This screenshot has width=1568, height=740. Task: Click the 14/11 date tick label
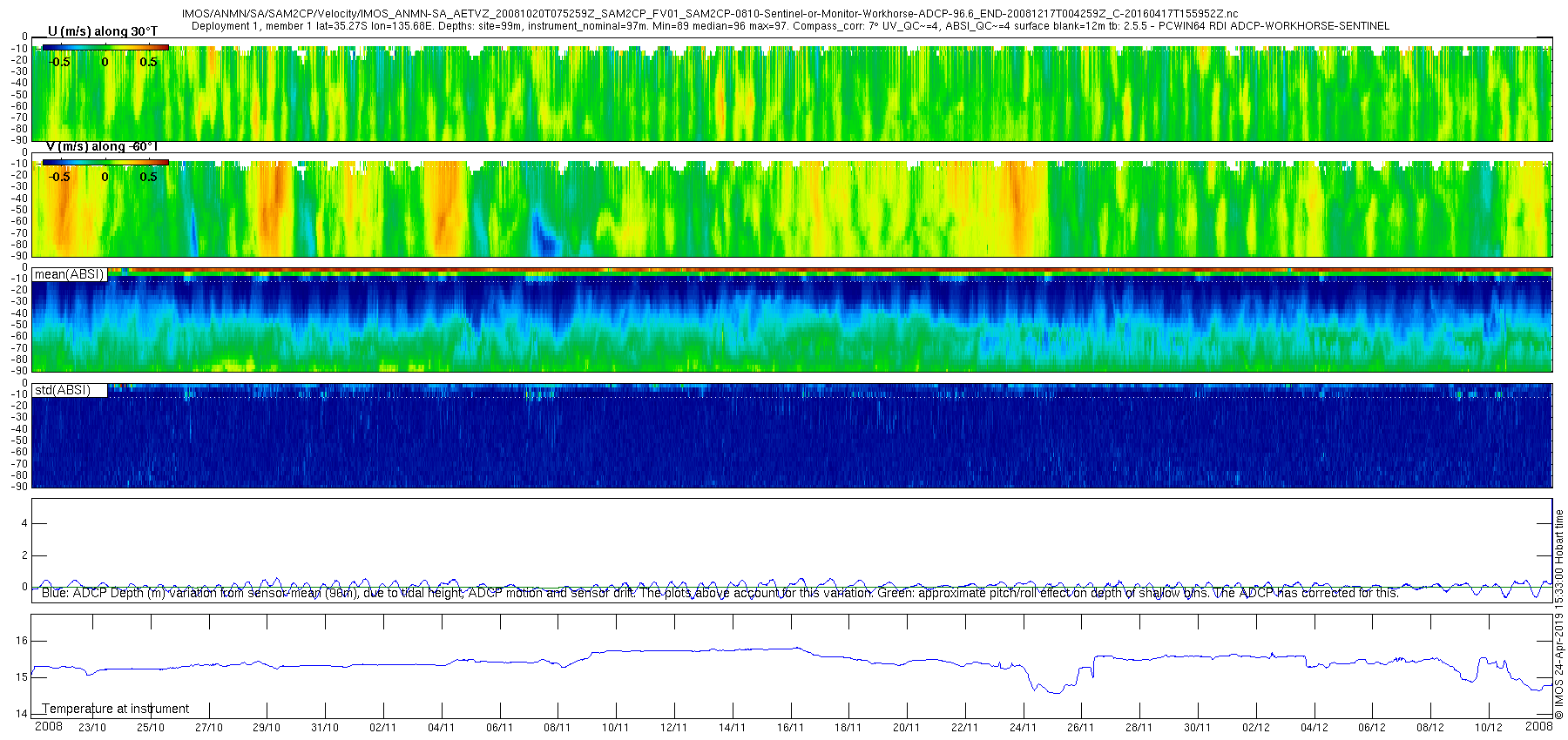[x=733, y=728]
